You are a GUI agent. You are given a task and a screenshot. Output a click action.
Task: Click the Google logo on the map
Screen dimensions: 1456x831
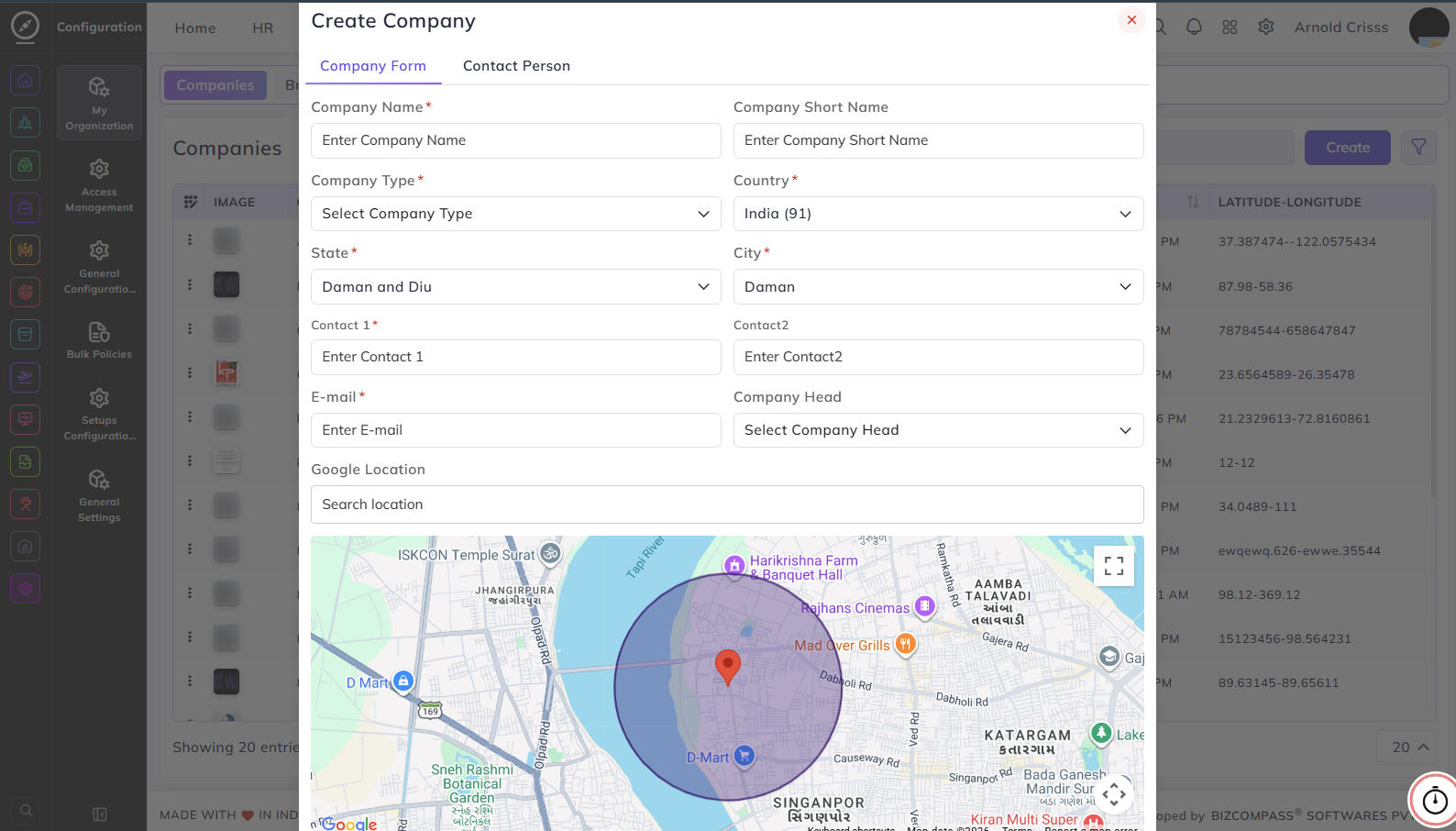click(349, 824)
